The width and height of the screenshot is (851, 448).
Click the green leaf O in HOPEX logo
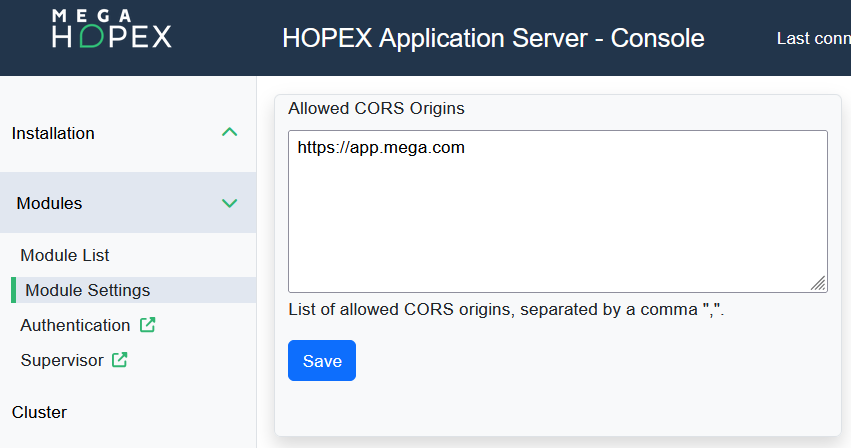(89, 37)
